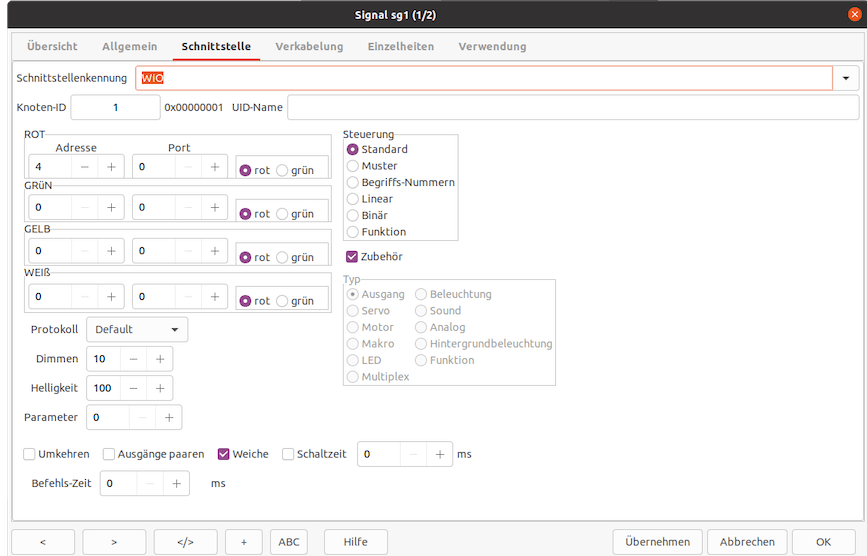Click into the UID-Name text field
The height and width of the screenshot is (556, 867).
(572, 107)
